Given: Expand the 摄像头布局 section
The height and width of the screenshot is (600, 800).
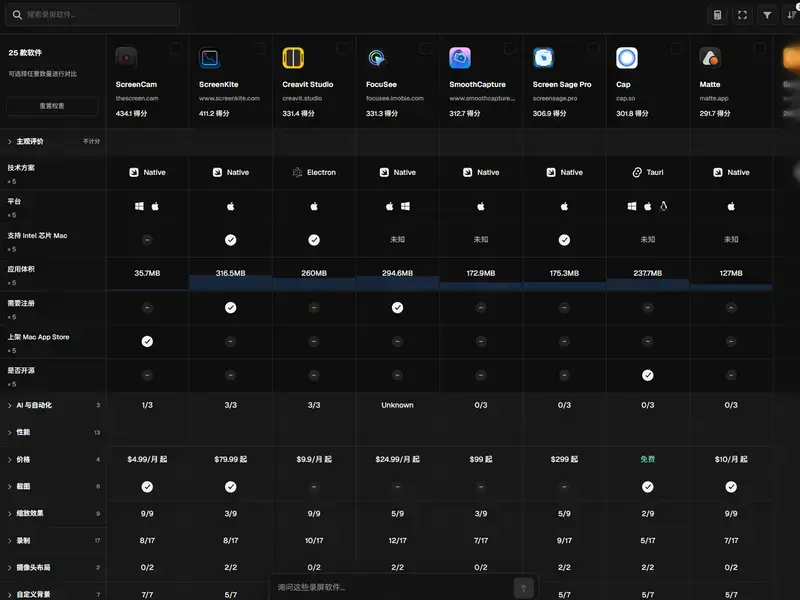Looking at the screenshot, I should [53, 567].
